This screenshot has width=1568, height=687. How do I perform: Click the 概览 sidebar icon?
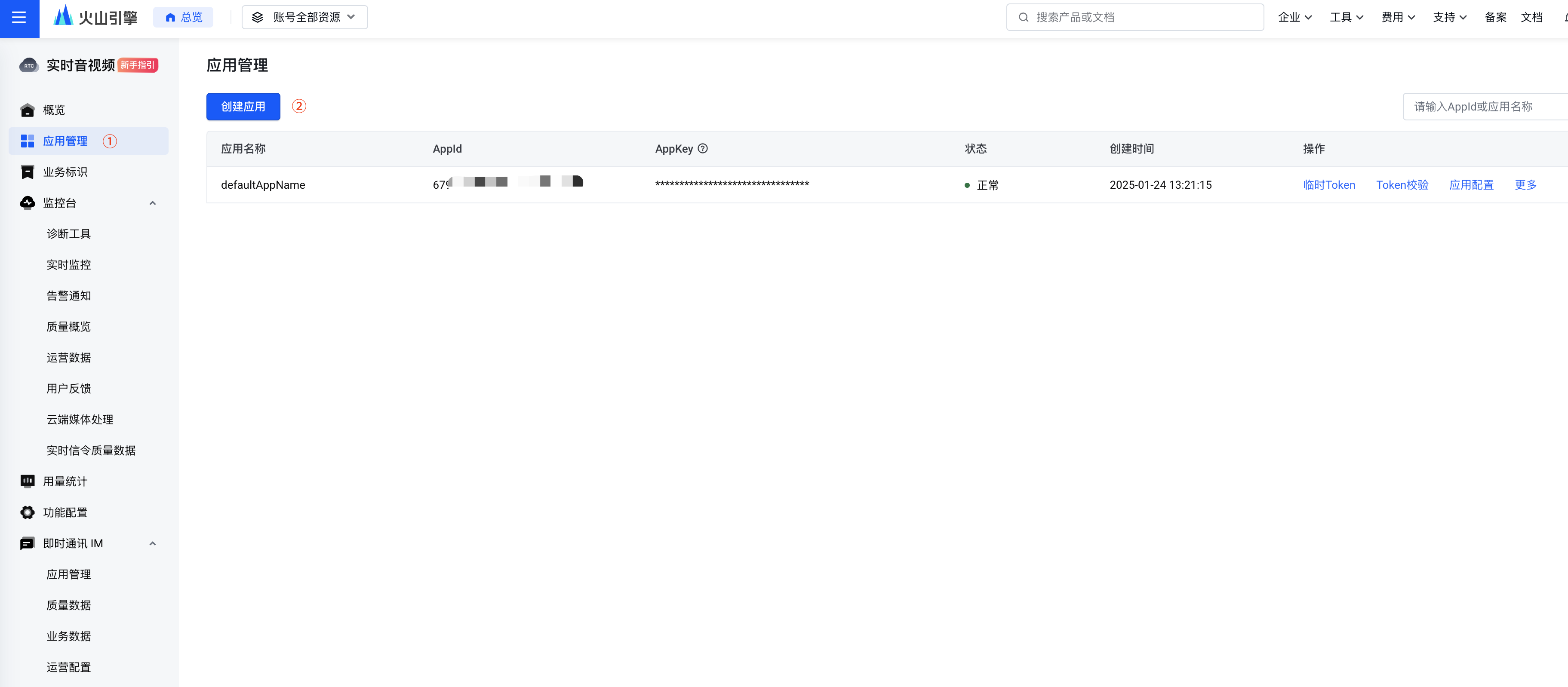[28, 110]
